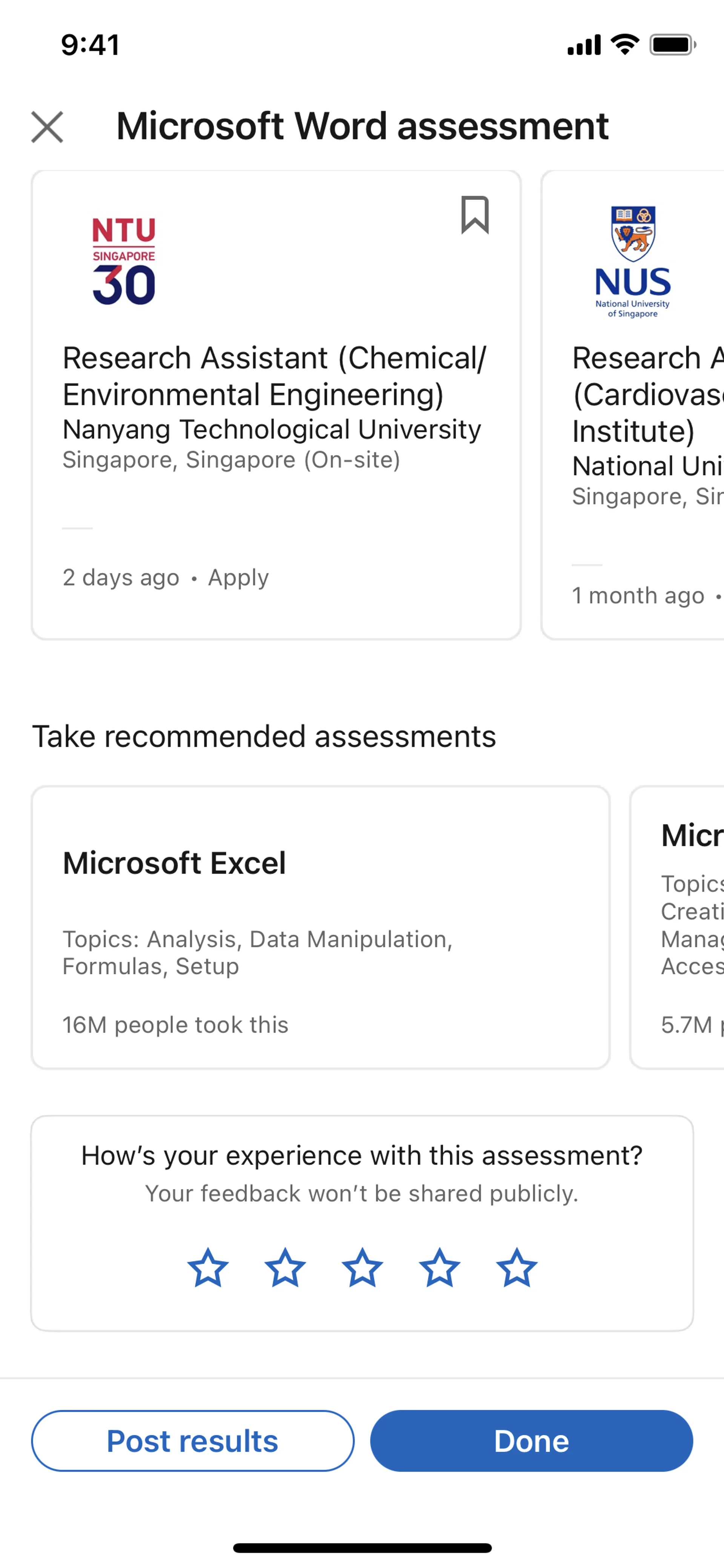Tap the 16M people took this text
Viewport: 724px width, 1568px height.
coord(175,1025)
